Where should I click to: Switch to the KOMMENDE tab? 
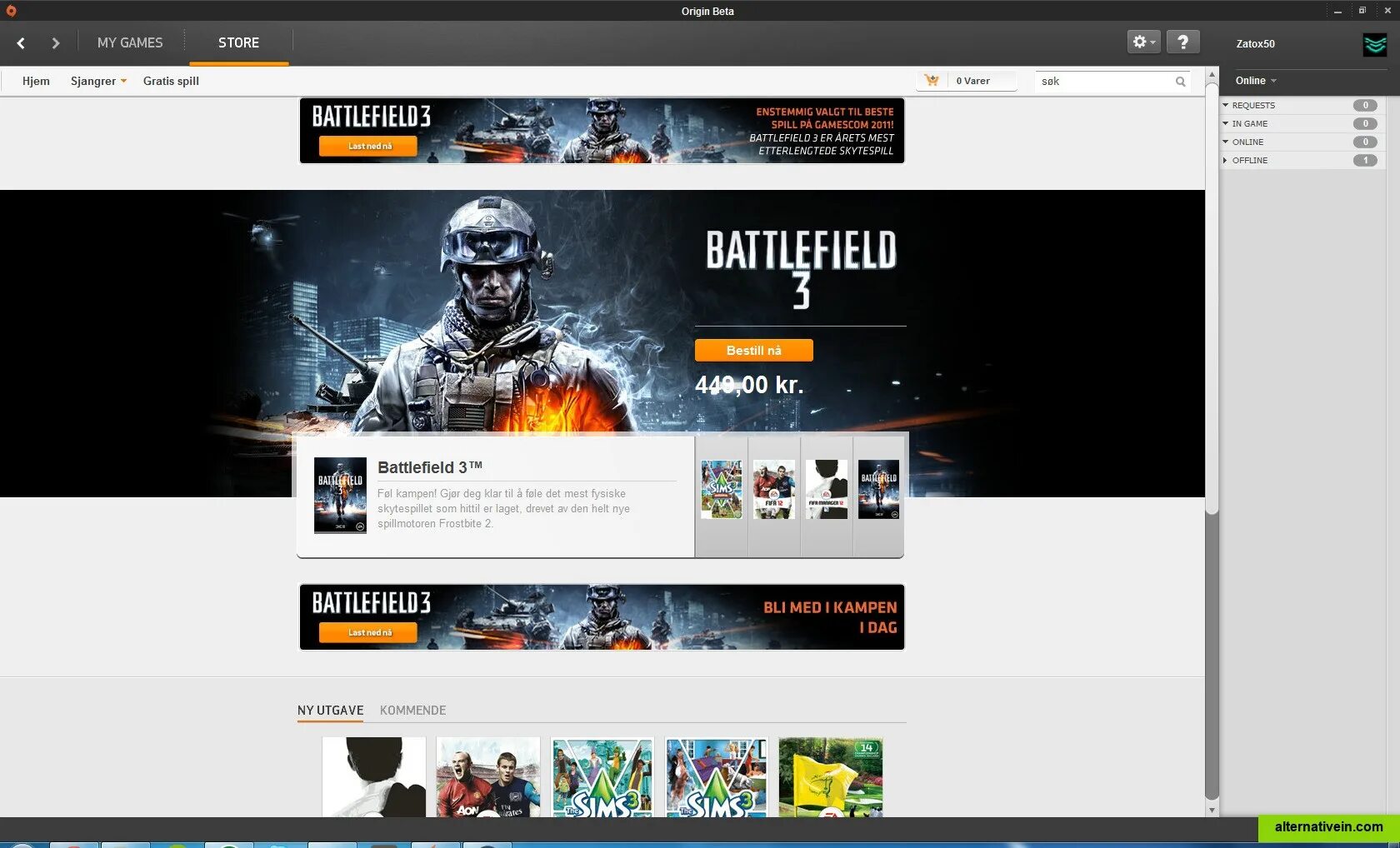(x=412, y=711)
